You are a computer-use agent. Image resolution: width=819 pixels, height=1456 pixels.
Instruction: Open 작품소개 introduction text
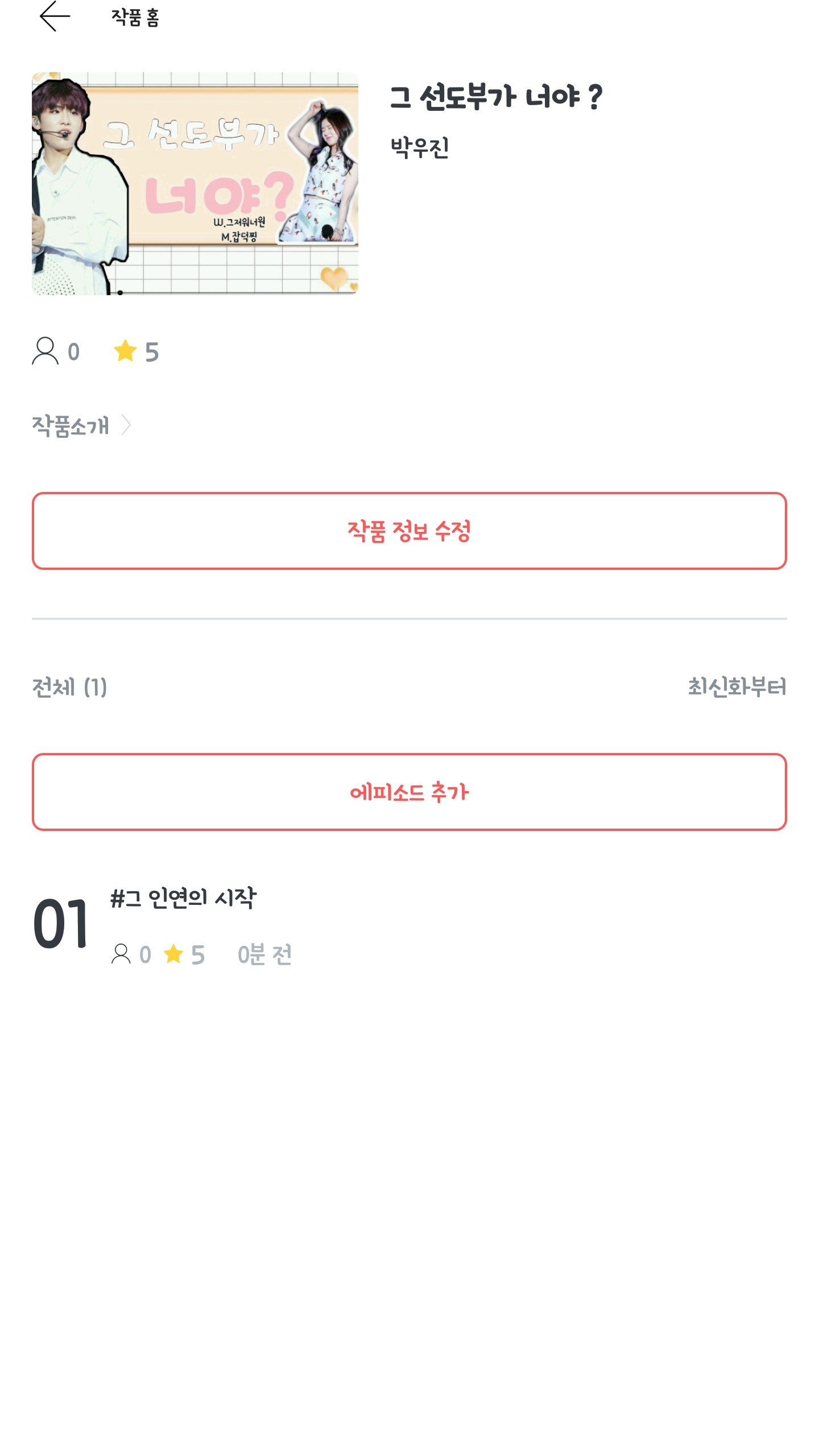(71, 425)
